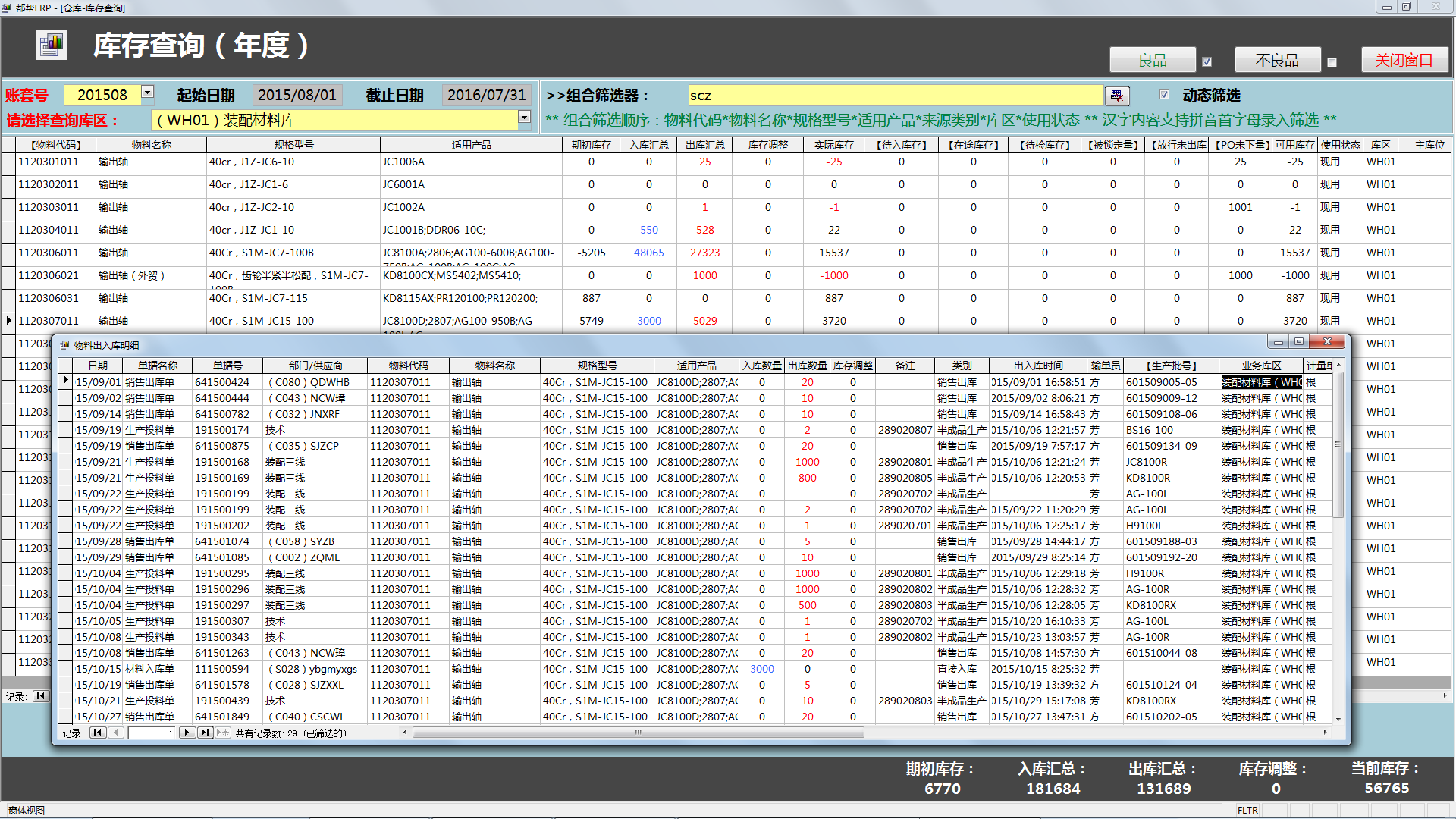Click document number 191500439 in popup
The image size is (1456, 819).
tap(222, 701)
